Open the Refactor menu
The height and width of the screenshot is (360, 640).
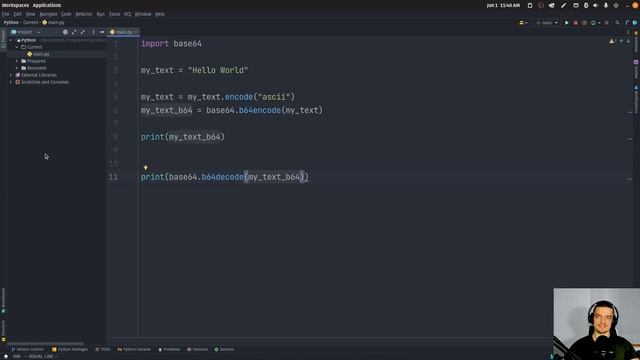tap(84, 14)
